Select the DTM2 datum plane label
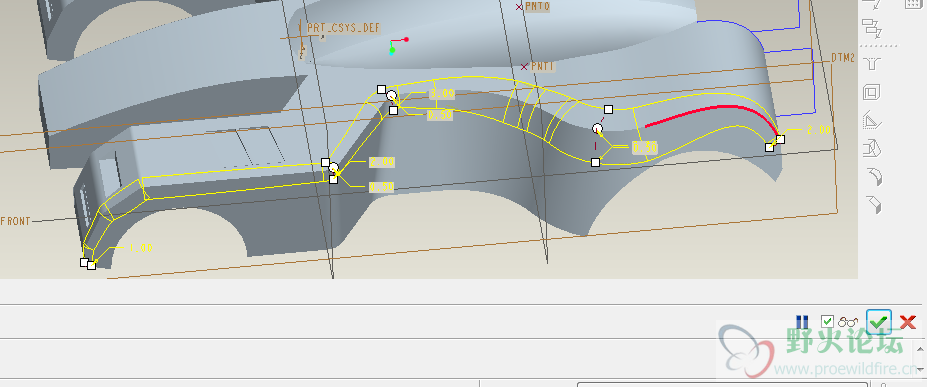This screenshot has height=387, width=927. [x=843, y=58]
